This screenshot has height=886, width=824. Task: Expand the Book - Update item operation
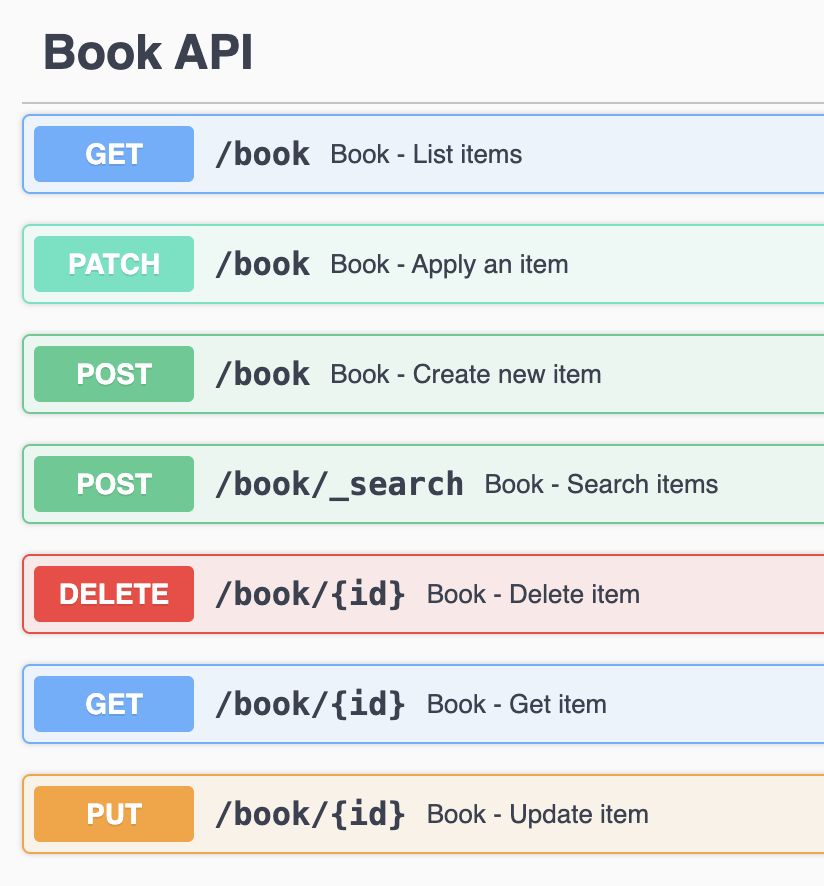pyautogui.click(x=423, y=814)
